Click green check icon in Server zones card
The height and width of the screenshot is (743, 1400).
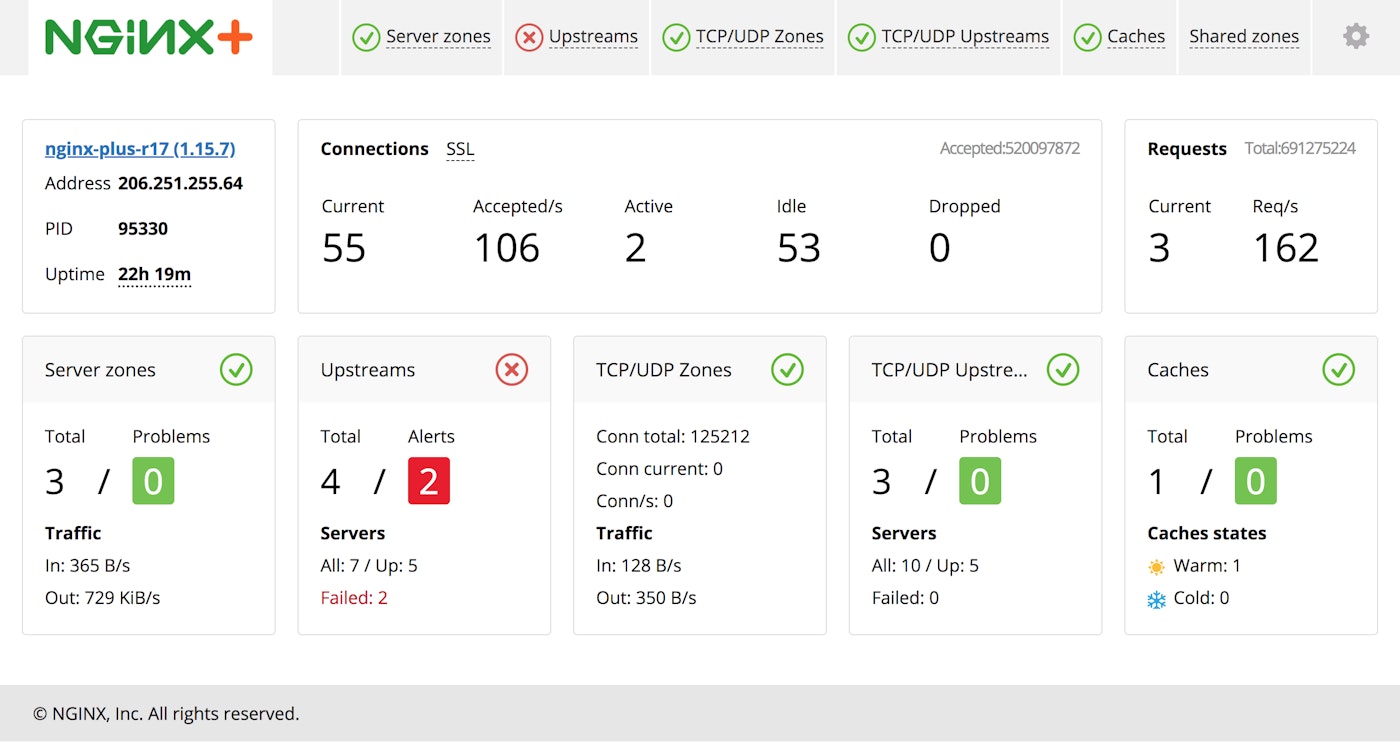coord(236,370)
